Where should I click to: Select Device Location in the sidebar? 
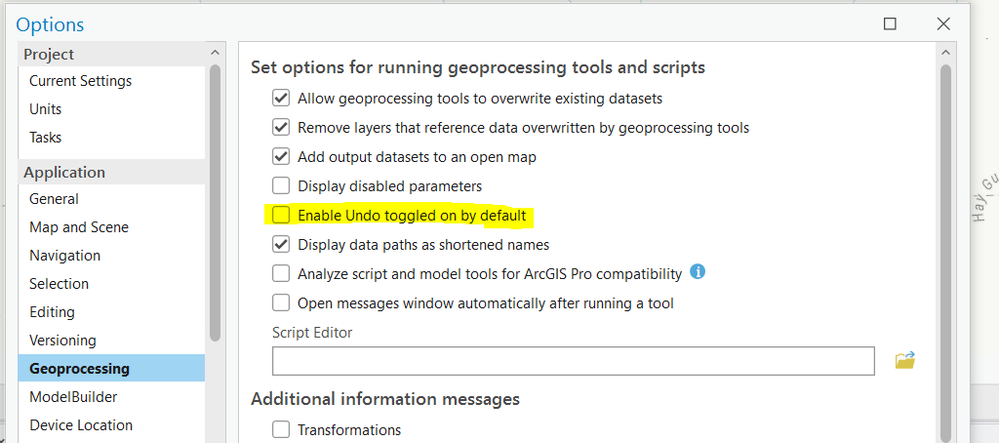81,425
